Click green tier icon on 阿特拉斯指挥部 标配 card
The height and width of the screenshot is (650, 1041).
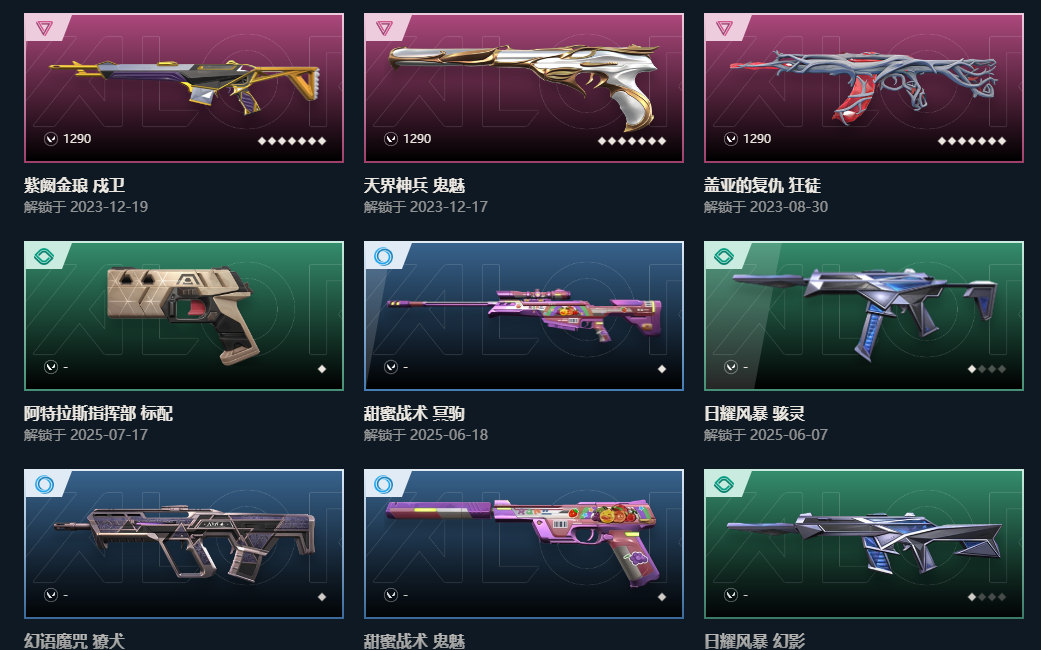pyautogui.click(x=44, y=256)
